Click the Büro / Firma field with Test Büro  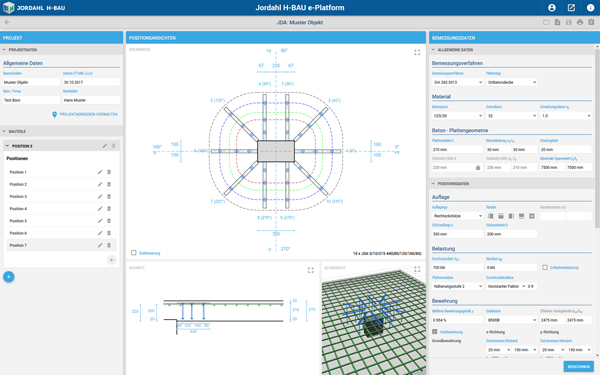(x=31, y=100)
